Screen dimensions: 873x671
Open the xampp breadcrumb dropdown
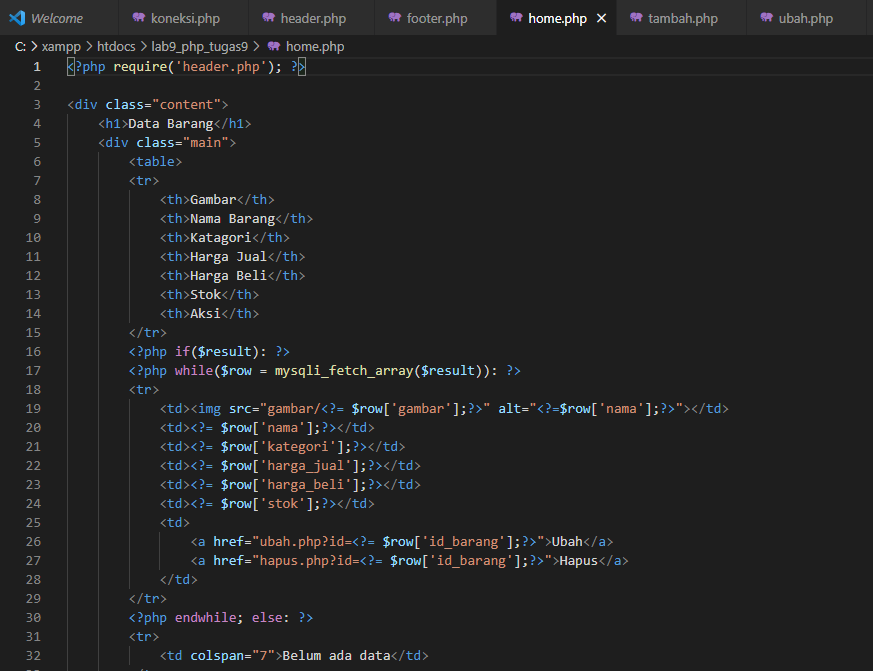[61, 46]
